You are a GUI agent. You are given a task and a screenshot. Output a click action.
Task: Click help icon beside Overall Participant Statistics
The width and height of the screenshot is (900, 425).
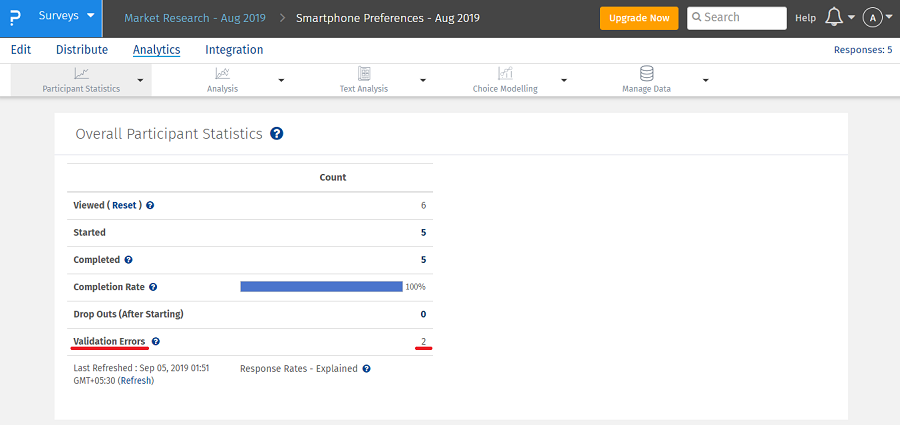[277, 133]
